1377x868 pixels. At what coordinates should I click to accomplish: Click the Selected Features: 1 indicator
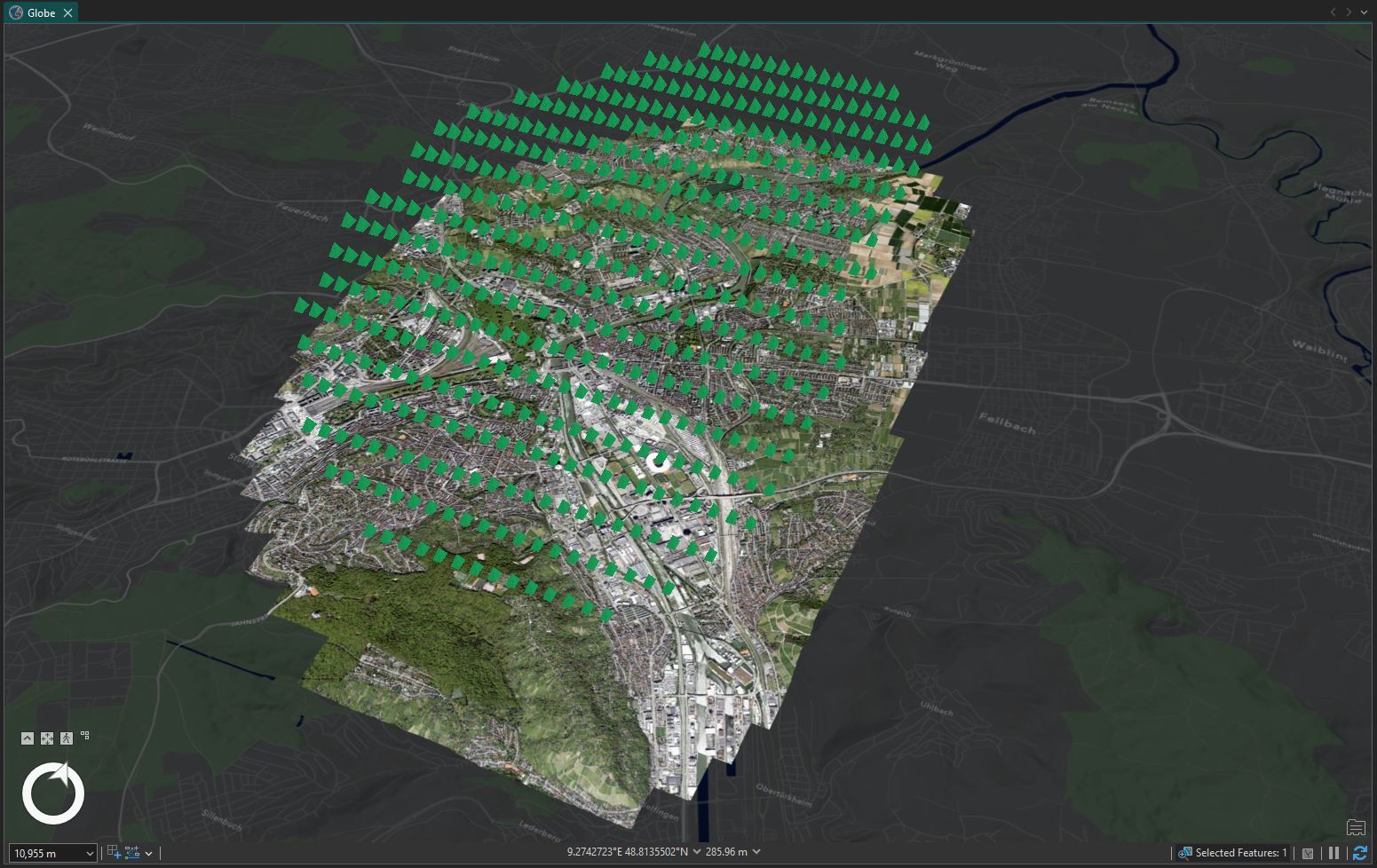1239,853
